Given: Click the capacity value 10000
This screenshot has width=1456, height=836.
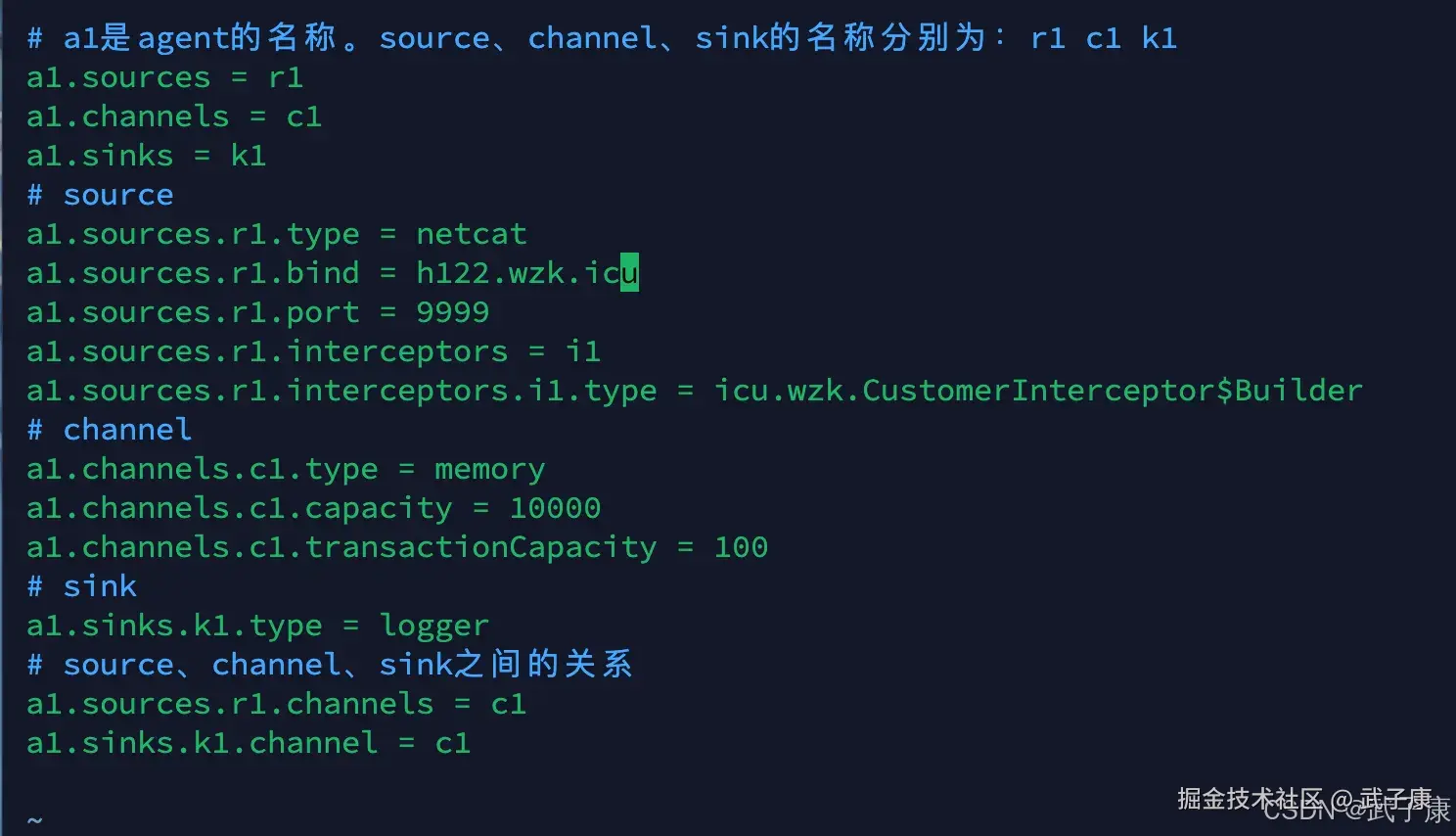Looking at the screenshot, I should click(555, 508).
